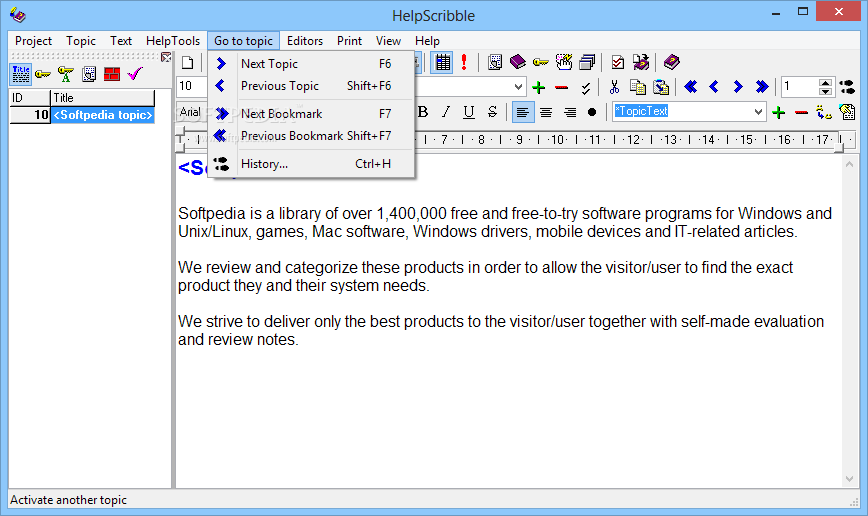Open the Topic menu
The height and width of the screenshot is (516, 868).
(x=81, y=41)
